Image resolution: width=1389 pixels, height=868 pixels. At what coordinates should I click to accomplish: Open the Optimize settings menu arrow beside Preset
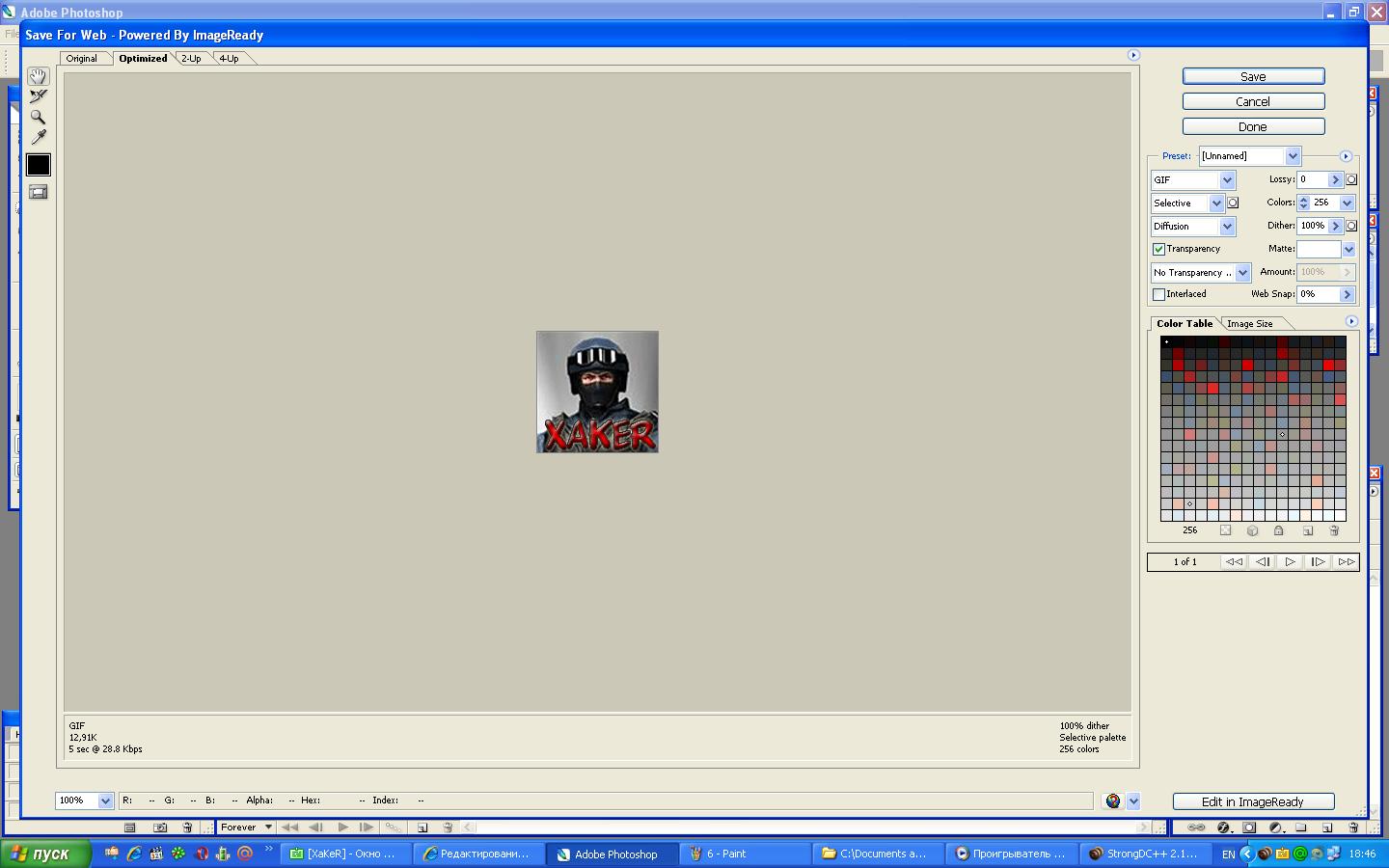[x=1346, y=156]
